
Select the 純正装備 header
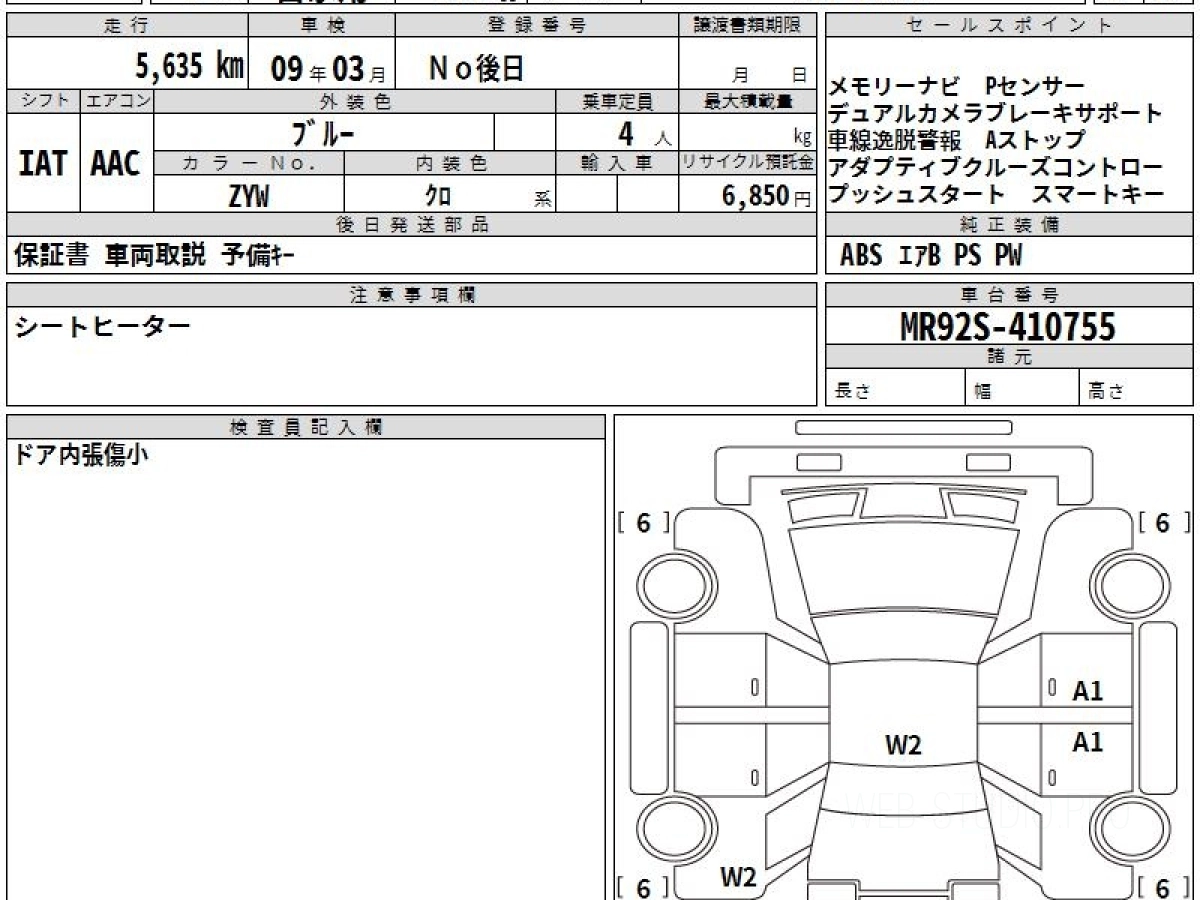pyautogui.click(x=1009, y=225)
